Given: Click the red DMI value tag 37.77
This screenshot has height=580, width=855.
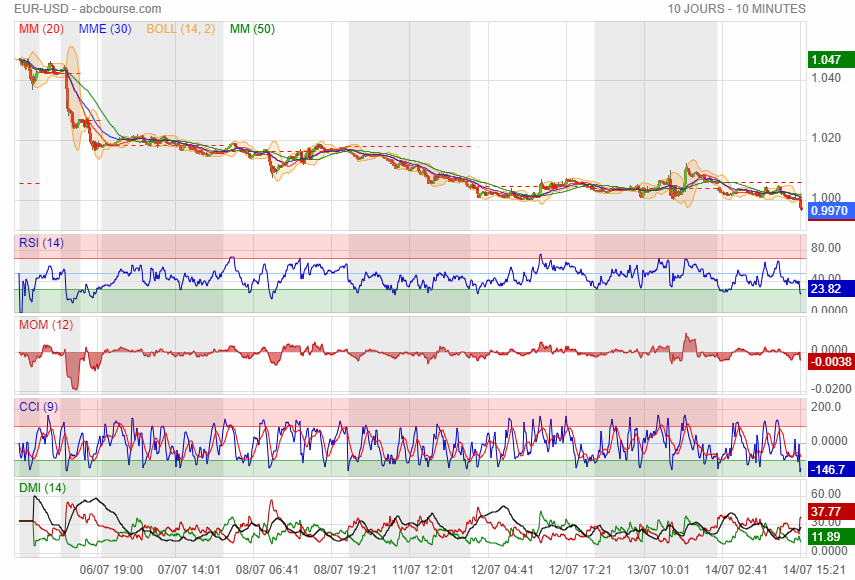Looking at the screenshot, I should coord(831,511).
